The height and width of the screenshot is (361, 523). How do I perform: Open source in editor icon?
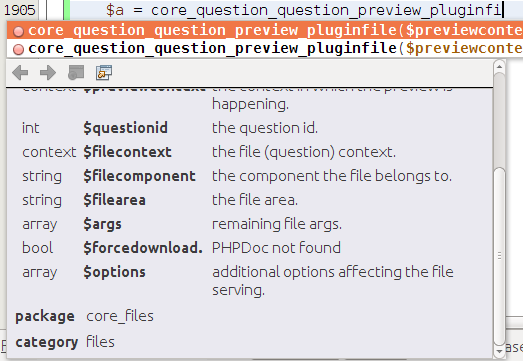click(x=104, y=73)
